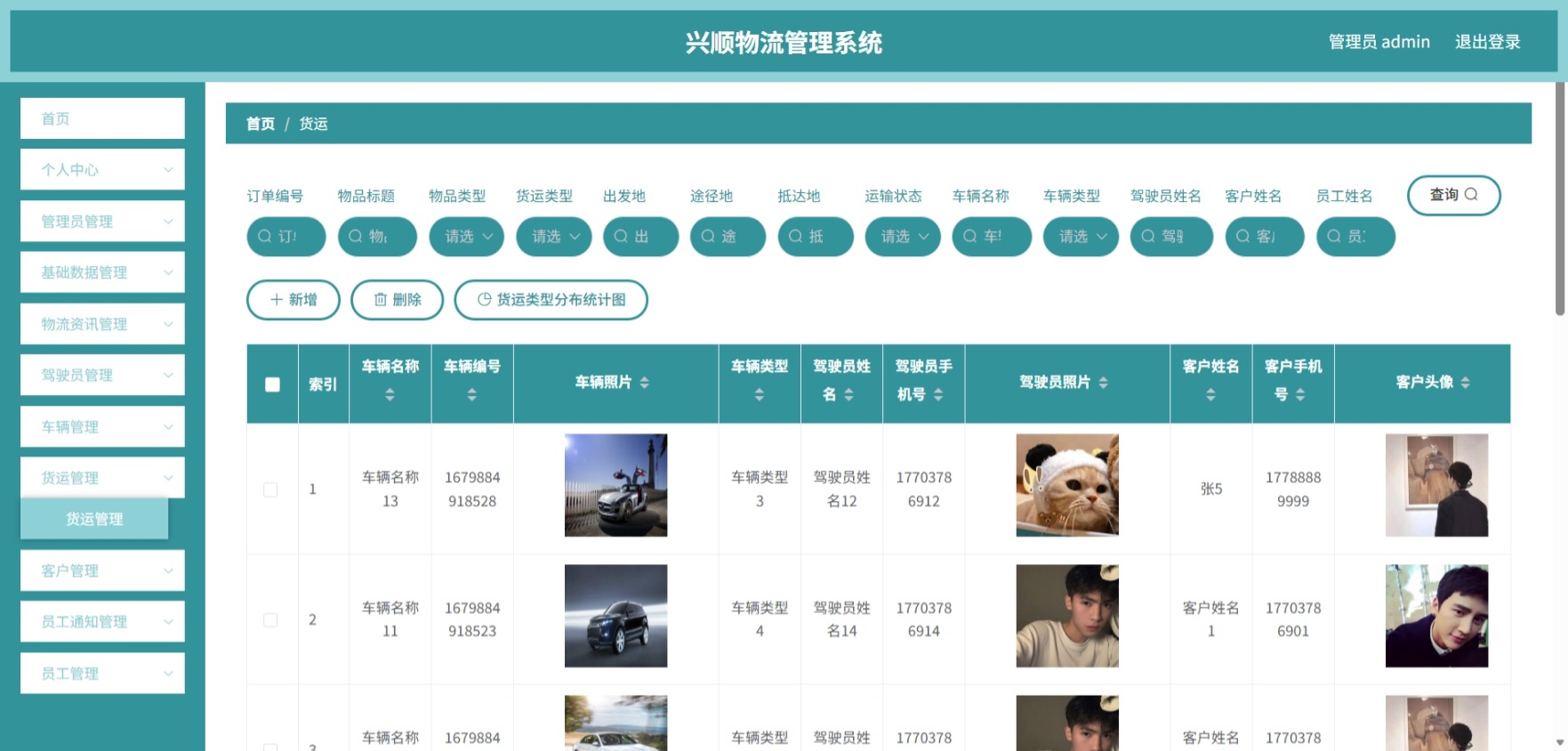Image resolution: width=1568 pixels, height=751 pixels.
Task: Sort by 车辆名称 column arrows
Action: tap(390, 394)
